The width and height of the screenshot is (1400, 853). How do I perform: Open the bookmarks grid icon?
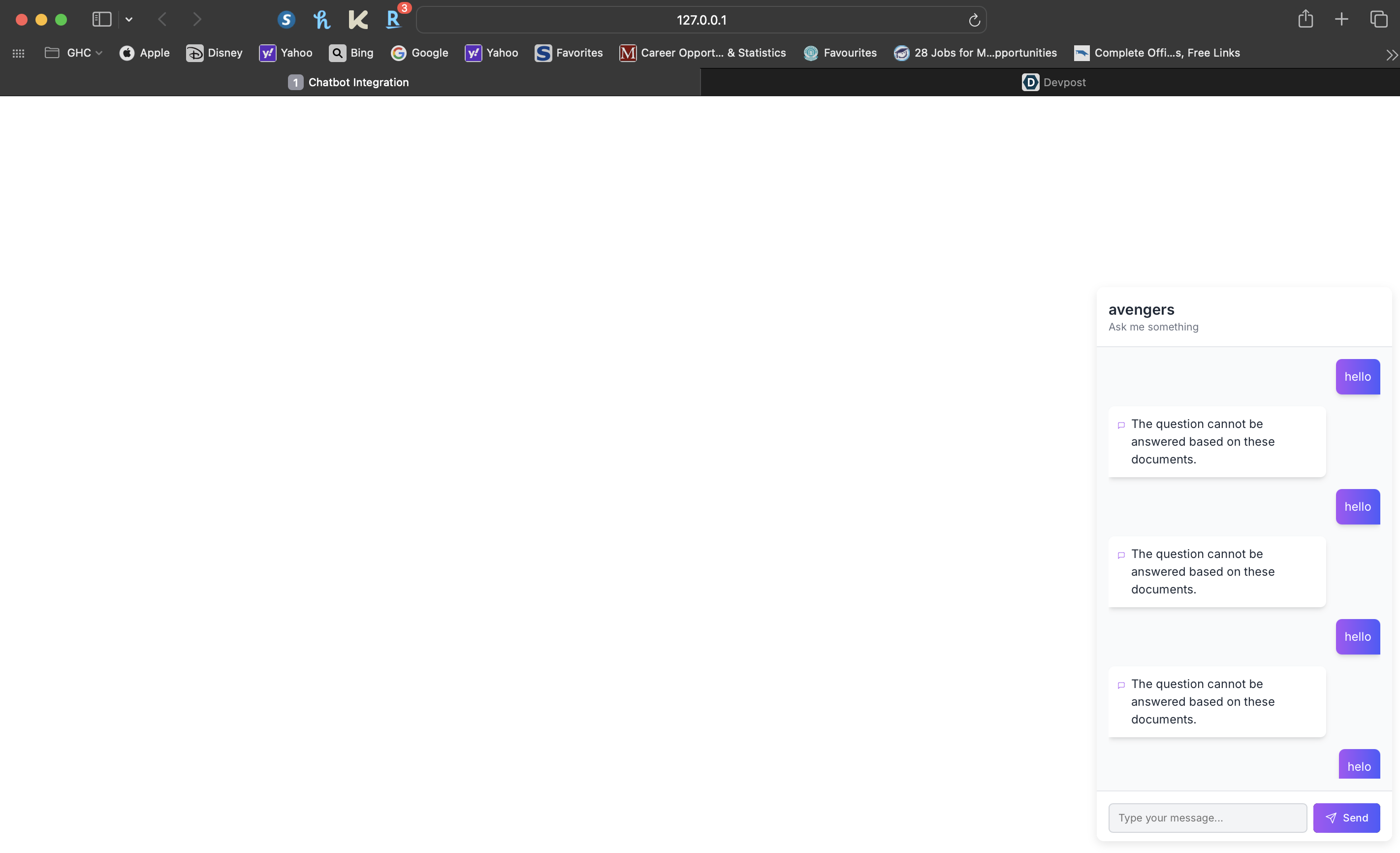18,53
